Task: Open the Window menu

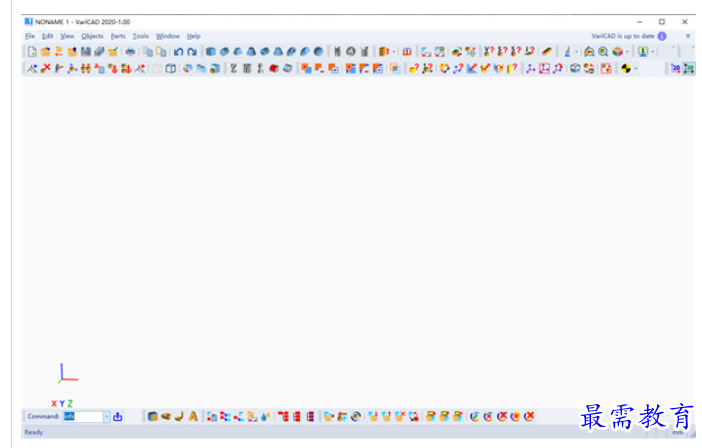Action: pos(167,36)
